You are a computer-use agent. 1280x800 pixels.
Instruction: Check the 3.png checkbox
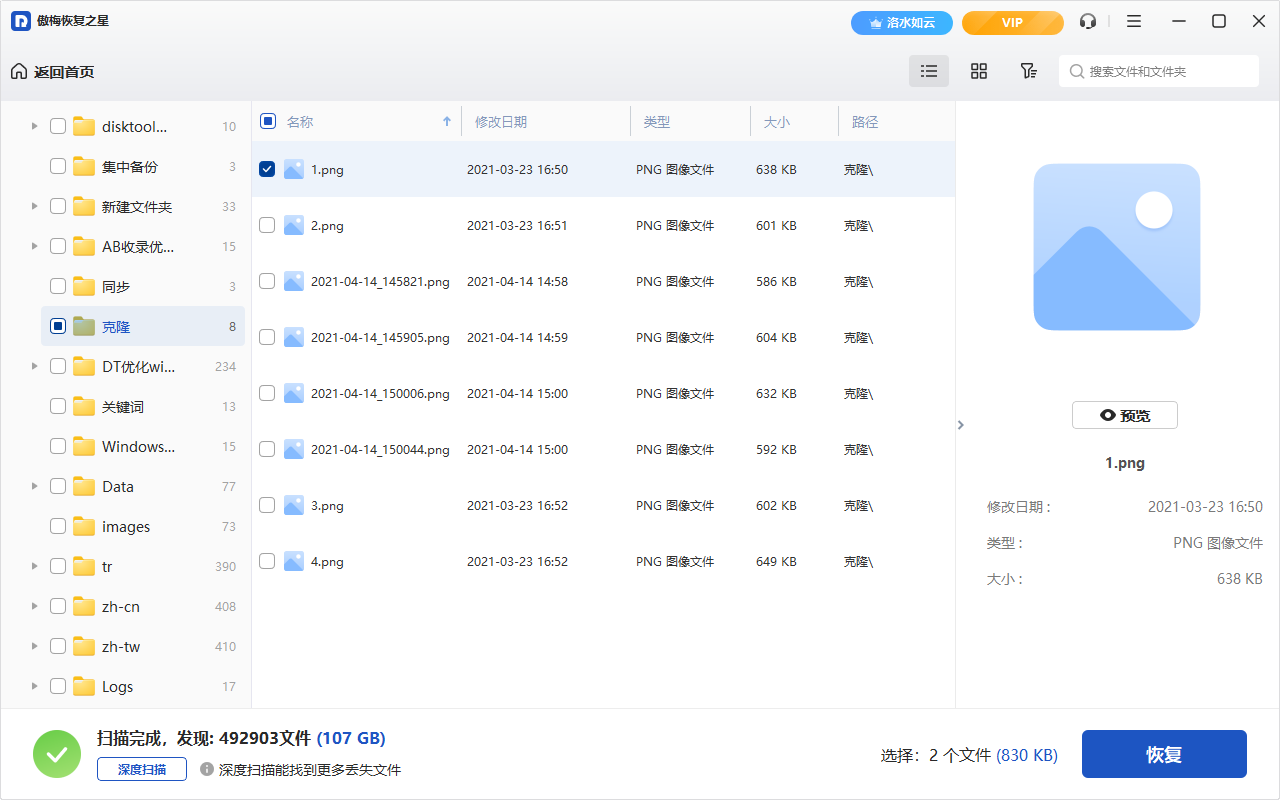point(267,505)
